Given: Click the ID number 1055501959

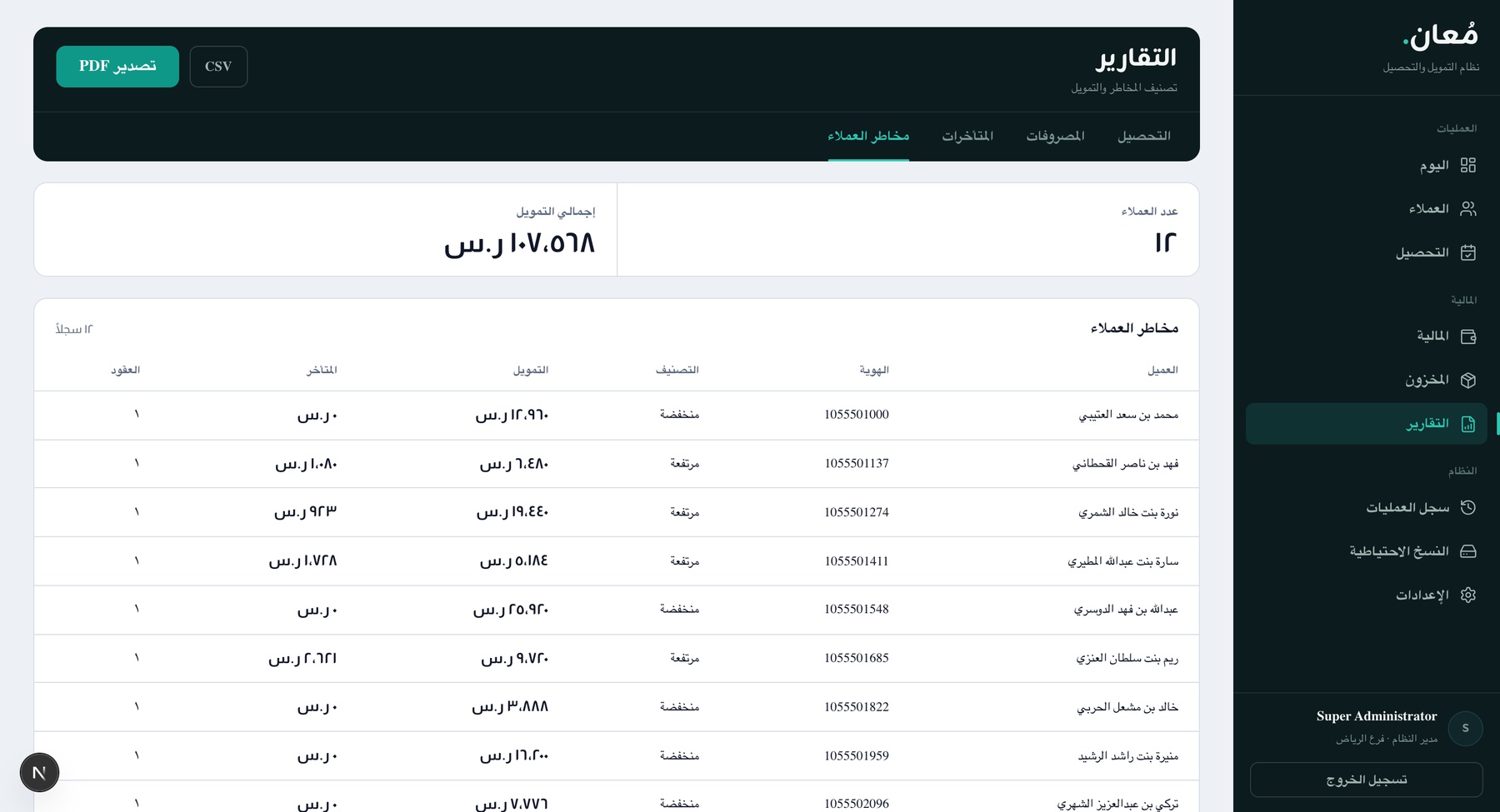Looking at the screenshot, I should [857, 755].
